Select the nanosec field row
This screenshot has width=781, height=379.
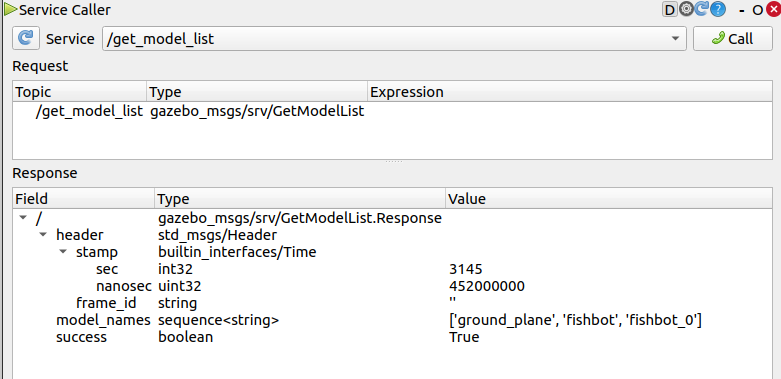(x=392, y=286)
